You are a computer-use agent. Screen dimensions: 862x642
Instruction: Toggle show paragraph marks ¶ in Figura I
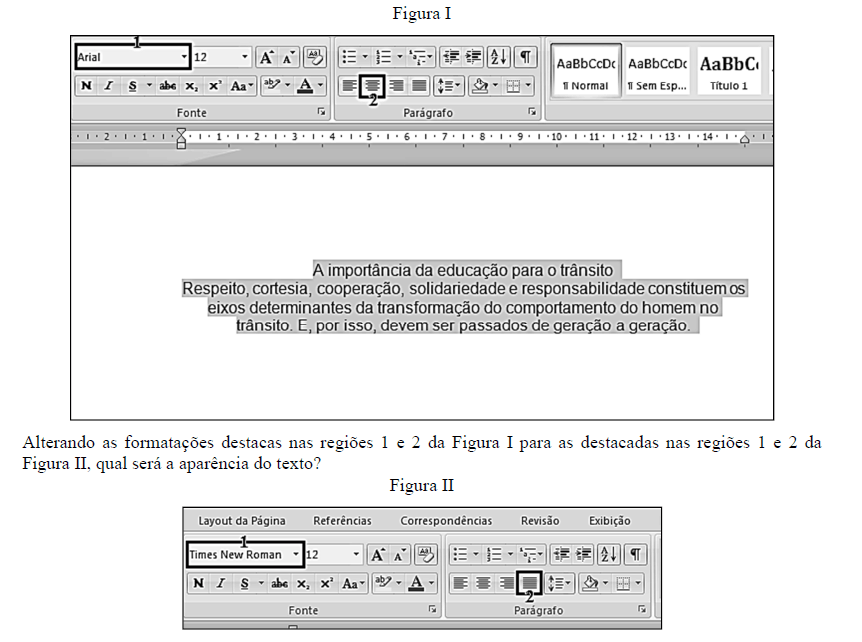(x=524, y=57)
